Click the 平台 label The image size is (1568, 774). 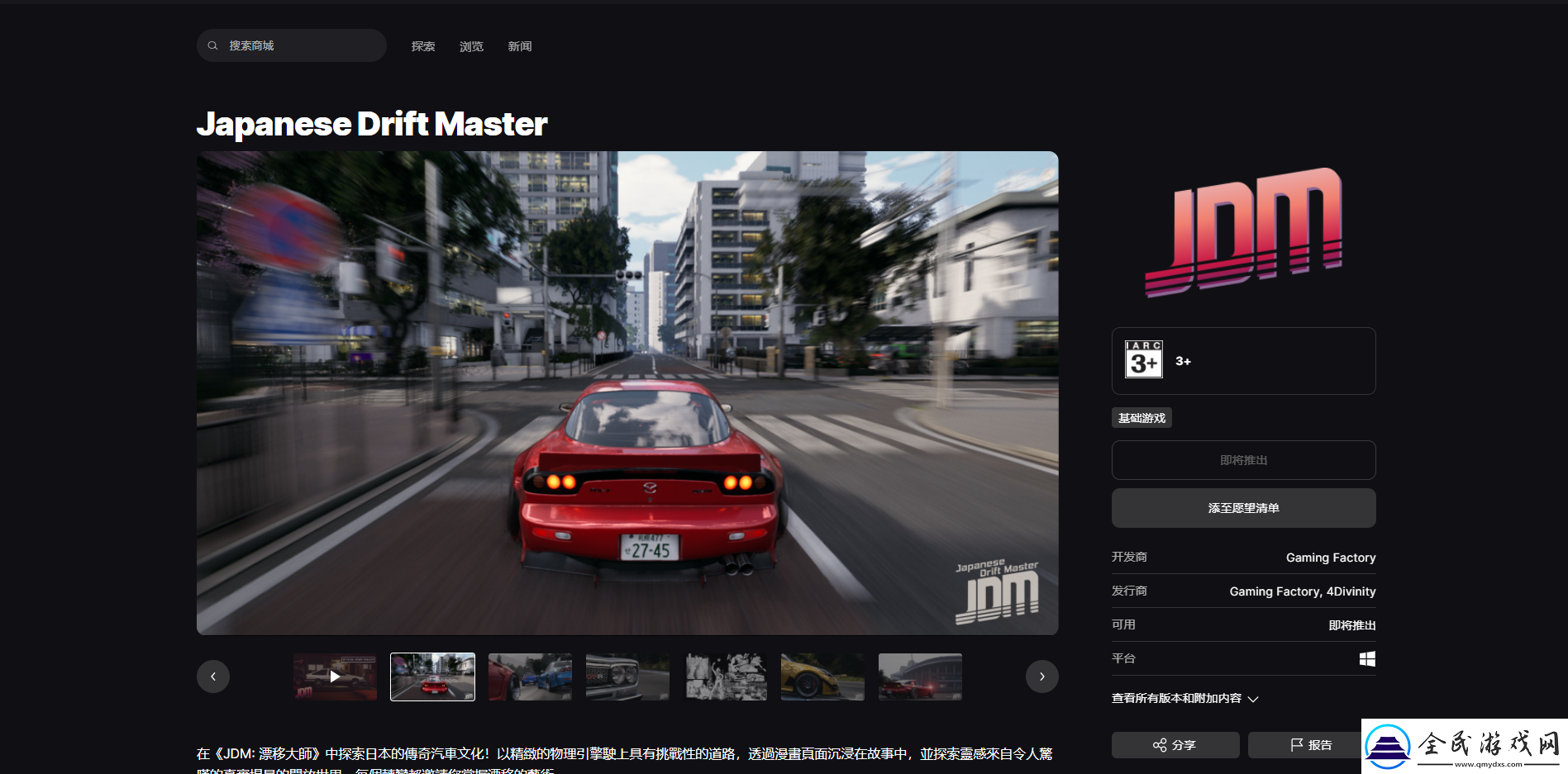tap(1123, 658)
